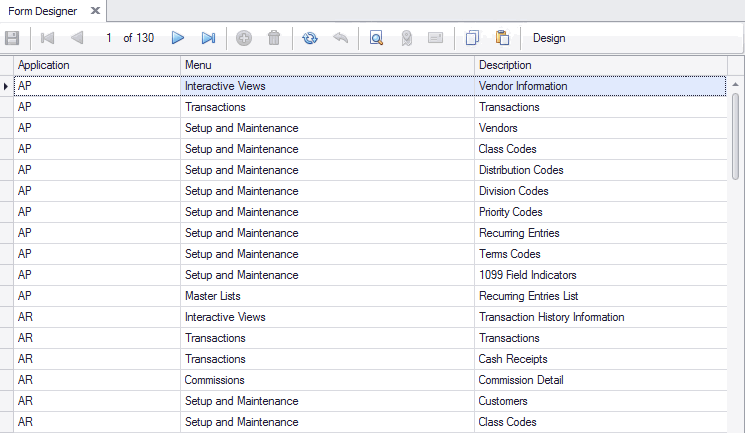The width and height of the screenshot is (745, 433).
Task: Select the Form Designer tab
Action: tap(42, 11)
